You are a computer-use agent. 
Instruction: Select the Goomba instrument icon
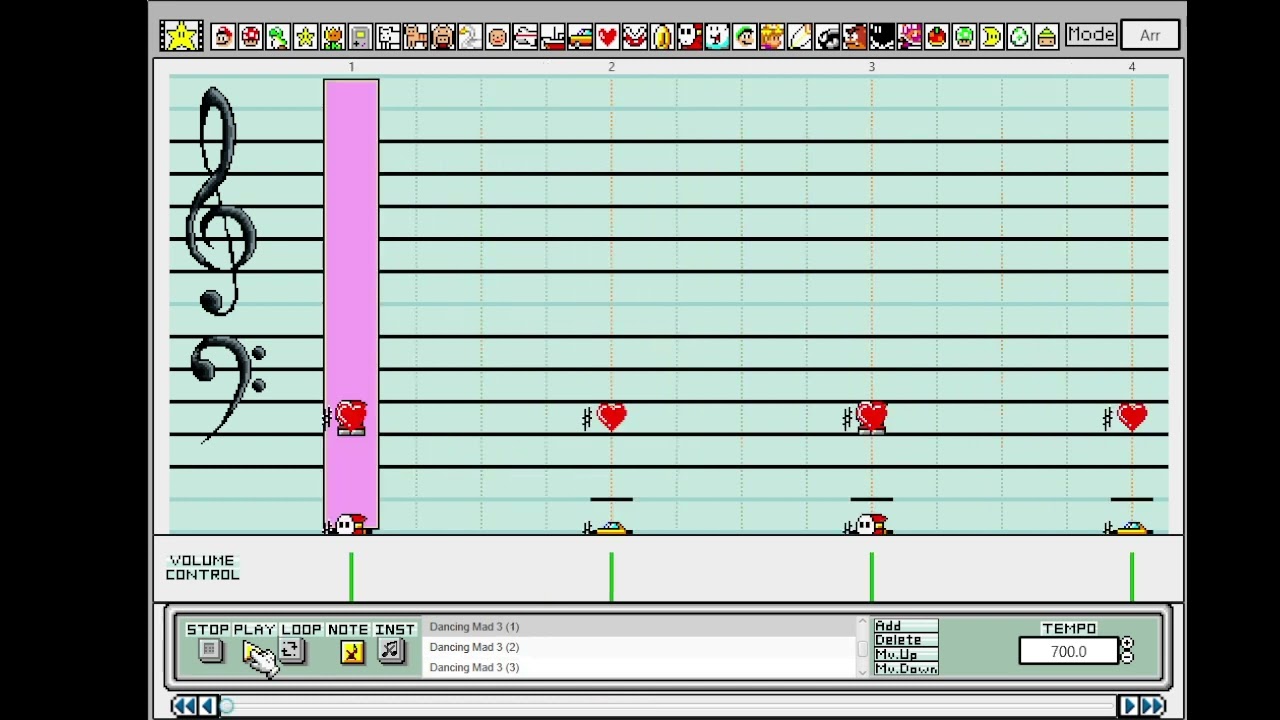point(855,37)
